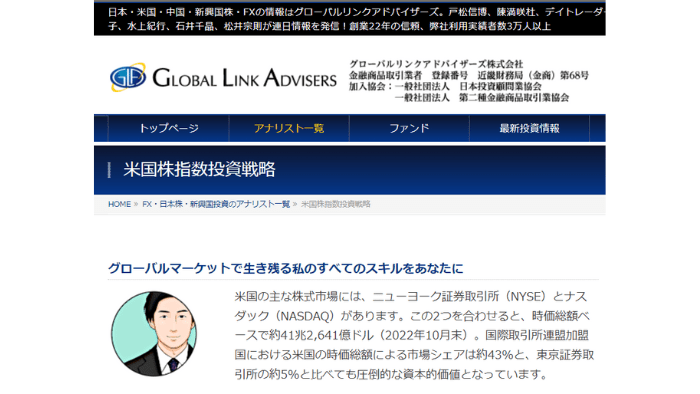Image resolution: width=700 pixels, height=394 pixels.
Task: Open the ファンド navigation item
Action: [409, 129]
